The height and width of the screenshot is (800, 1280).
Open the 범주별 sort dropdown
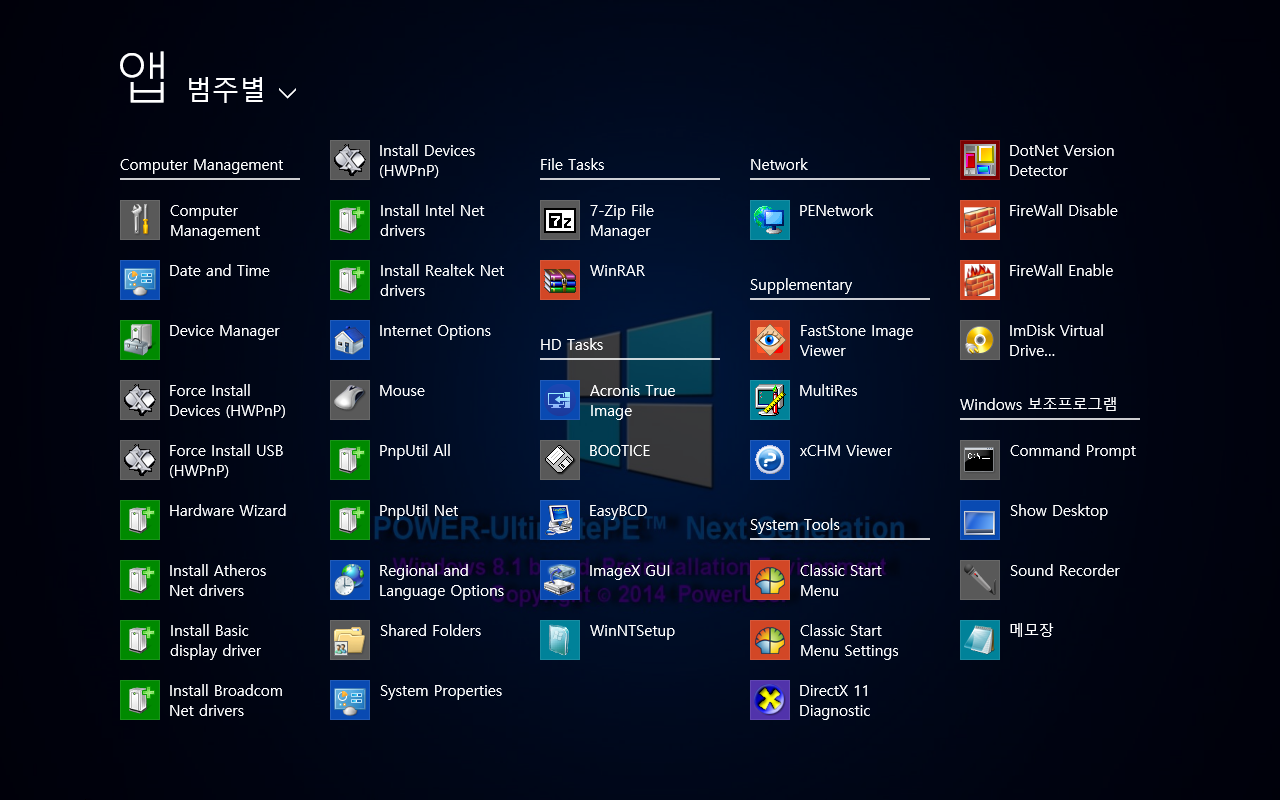242,91
